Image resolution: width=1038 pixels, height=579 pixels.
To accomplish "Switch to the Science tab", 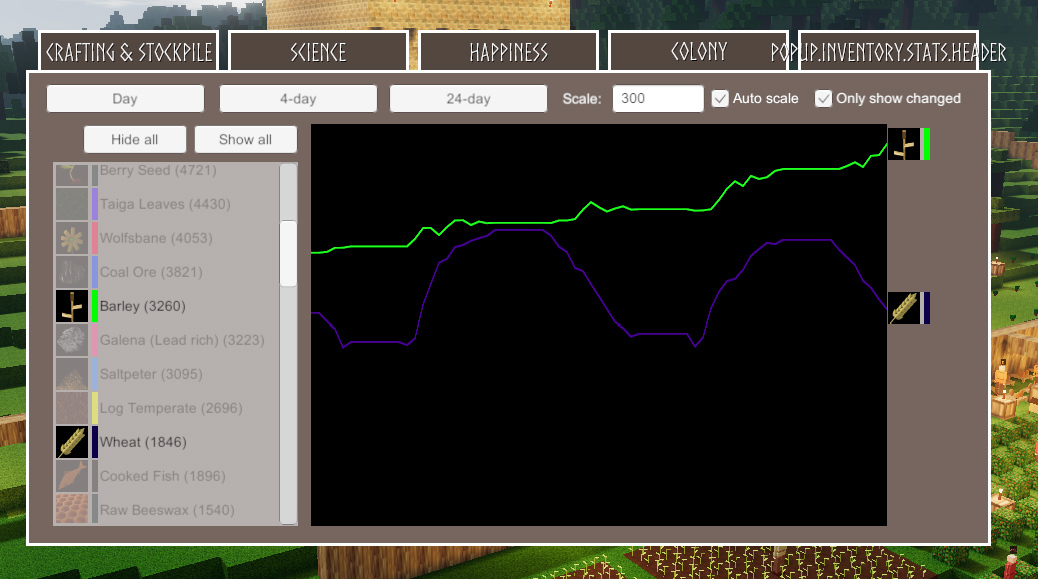I will pyautogui.click(x=318, y=52).
